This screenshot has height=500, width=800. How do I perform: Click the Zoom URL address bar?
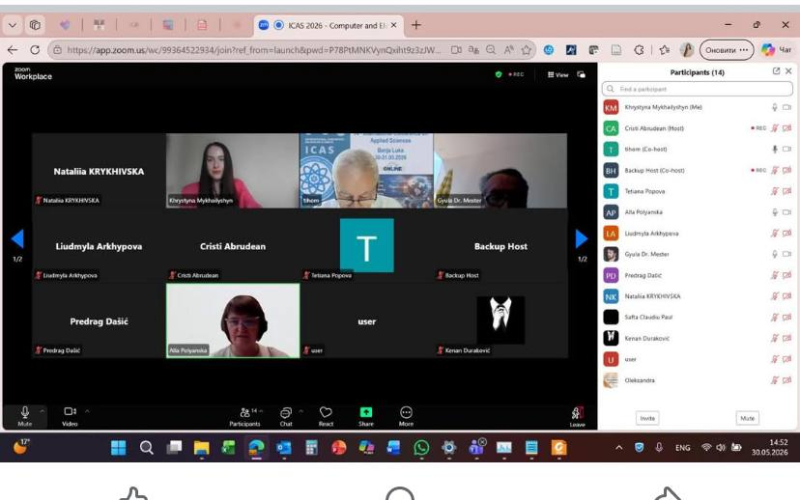pos(253,50)
